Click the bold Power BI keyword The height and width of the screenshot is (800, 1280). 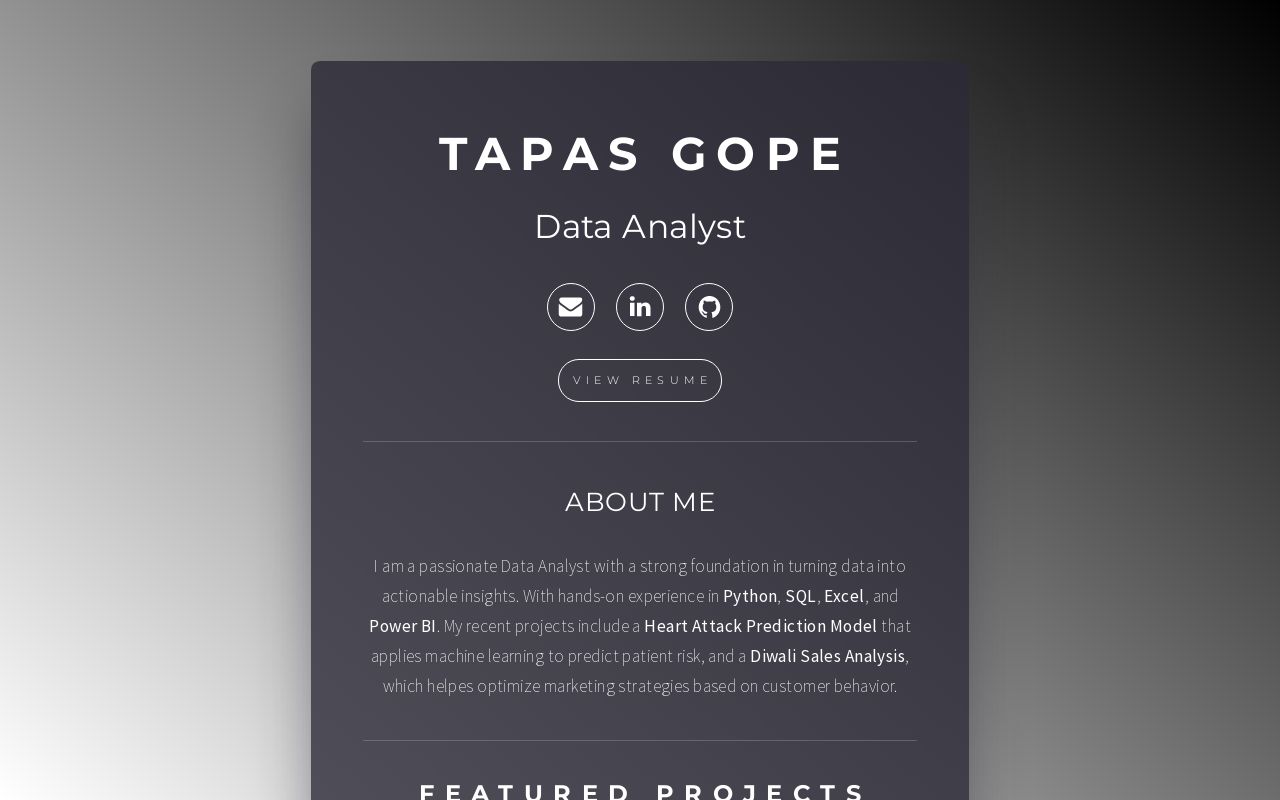point(401,626)
